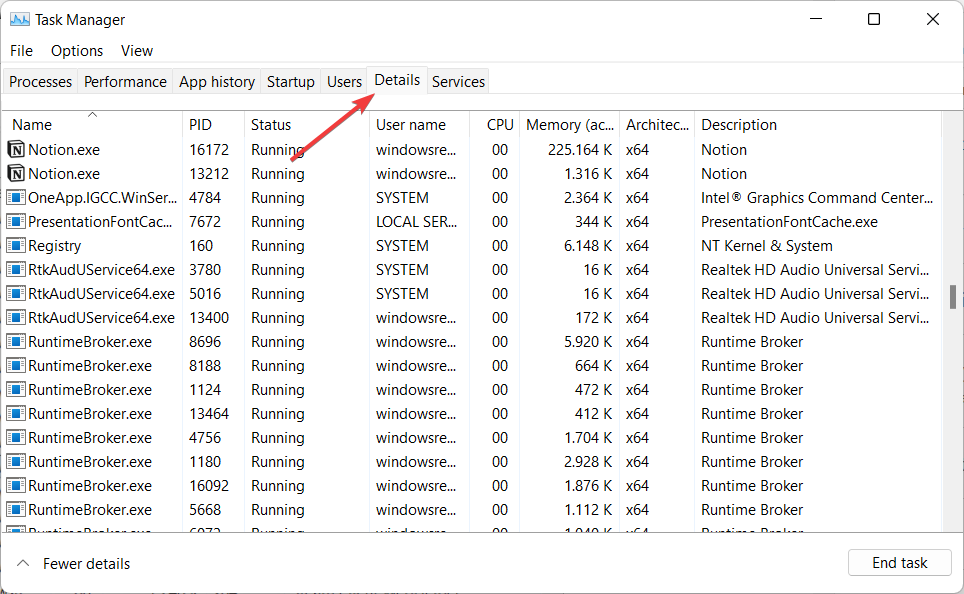Click the RuntimeBroker.exe icon for PID 5668
The image size is (964, 594).
[x=16, y=509]
